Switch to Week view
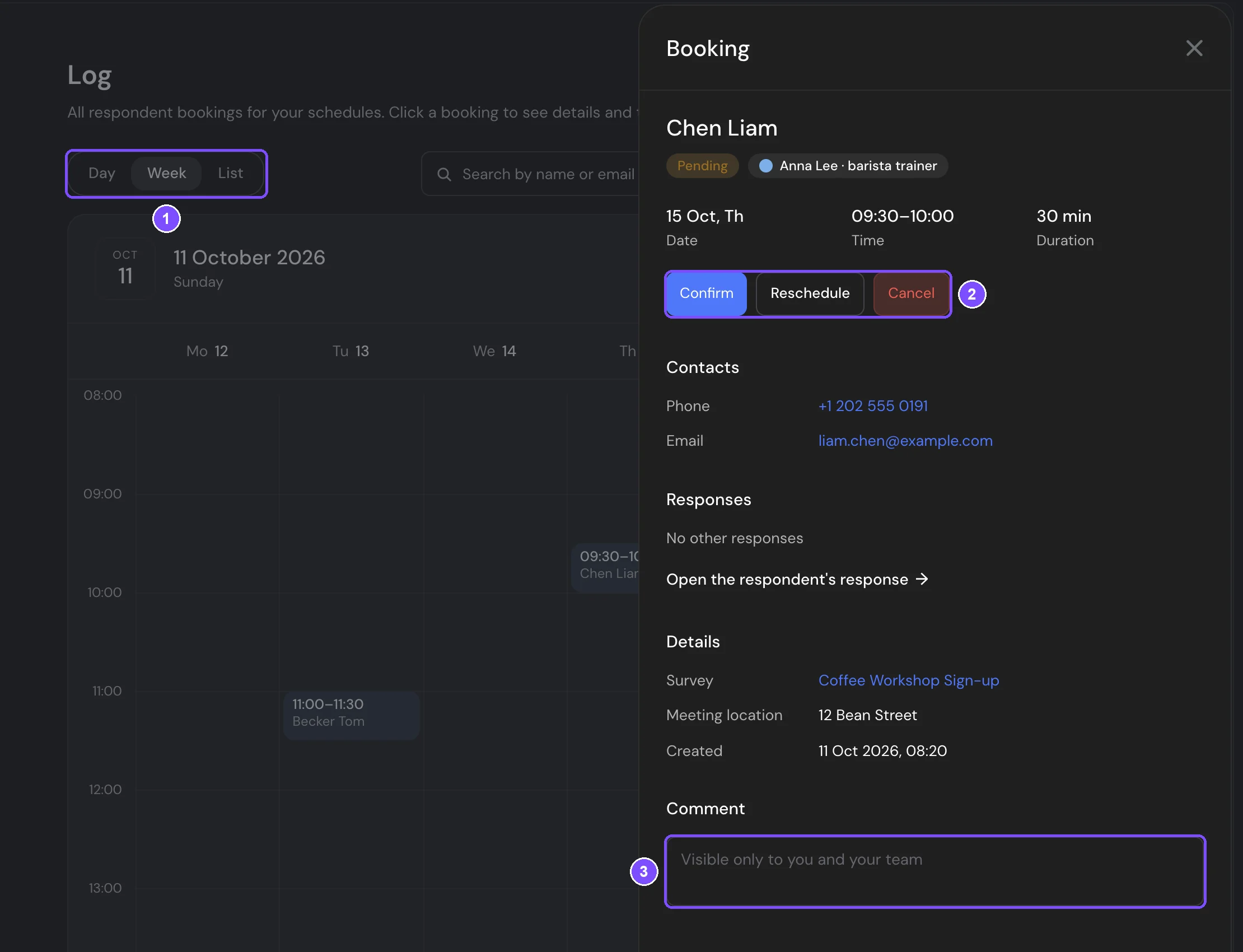The width and height of the screenshot is (1243, 952). click(166, 173)
